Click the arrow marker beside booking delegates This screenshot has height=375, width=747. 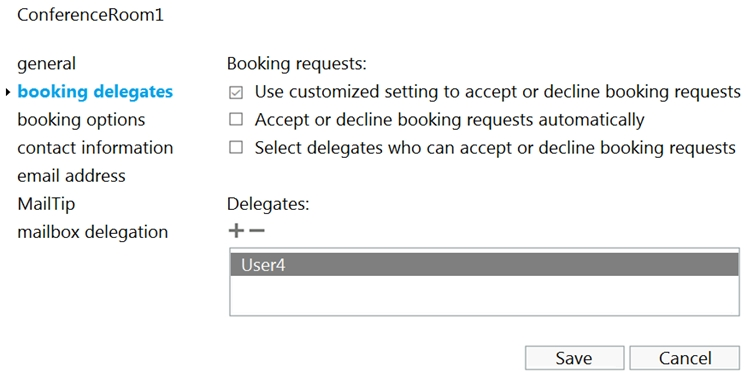click(8, 92)
